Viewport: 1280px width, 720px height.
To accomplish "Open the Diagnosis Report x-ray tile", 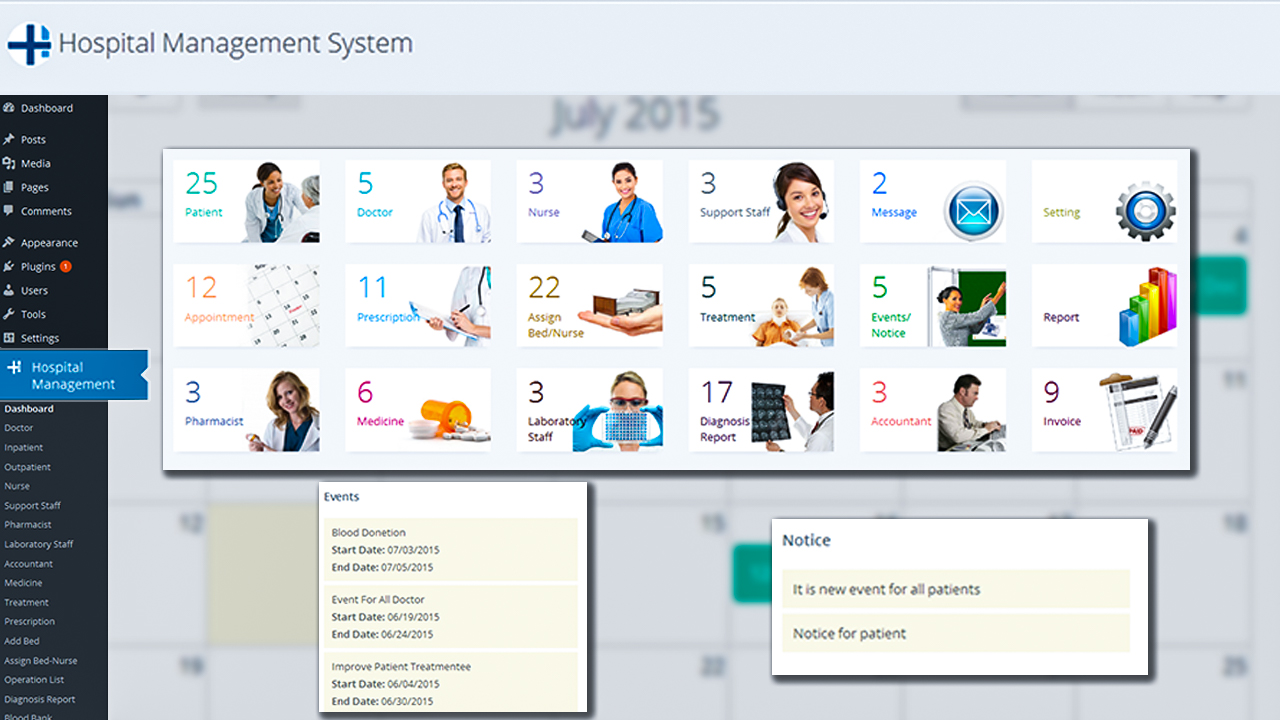I will coord(760,410).
